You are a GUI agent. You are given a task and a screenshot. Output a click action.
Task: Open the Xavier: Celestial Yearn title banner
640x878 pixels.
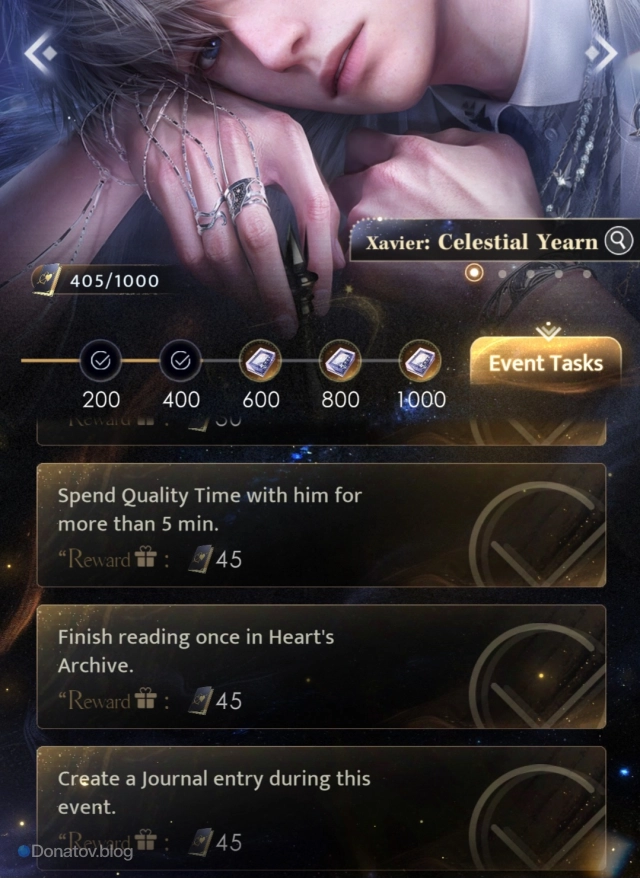(482, 241)
